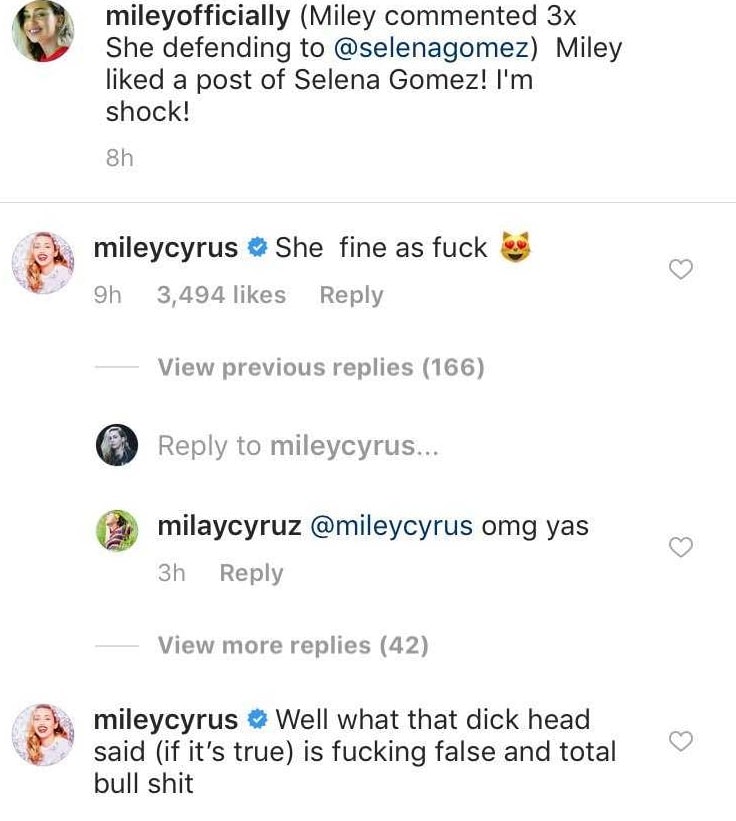Tap mileycyrus avatar beside "Well what that" comment

click(42, 735)
